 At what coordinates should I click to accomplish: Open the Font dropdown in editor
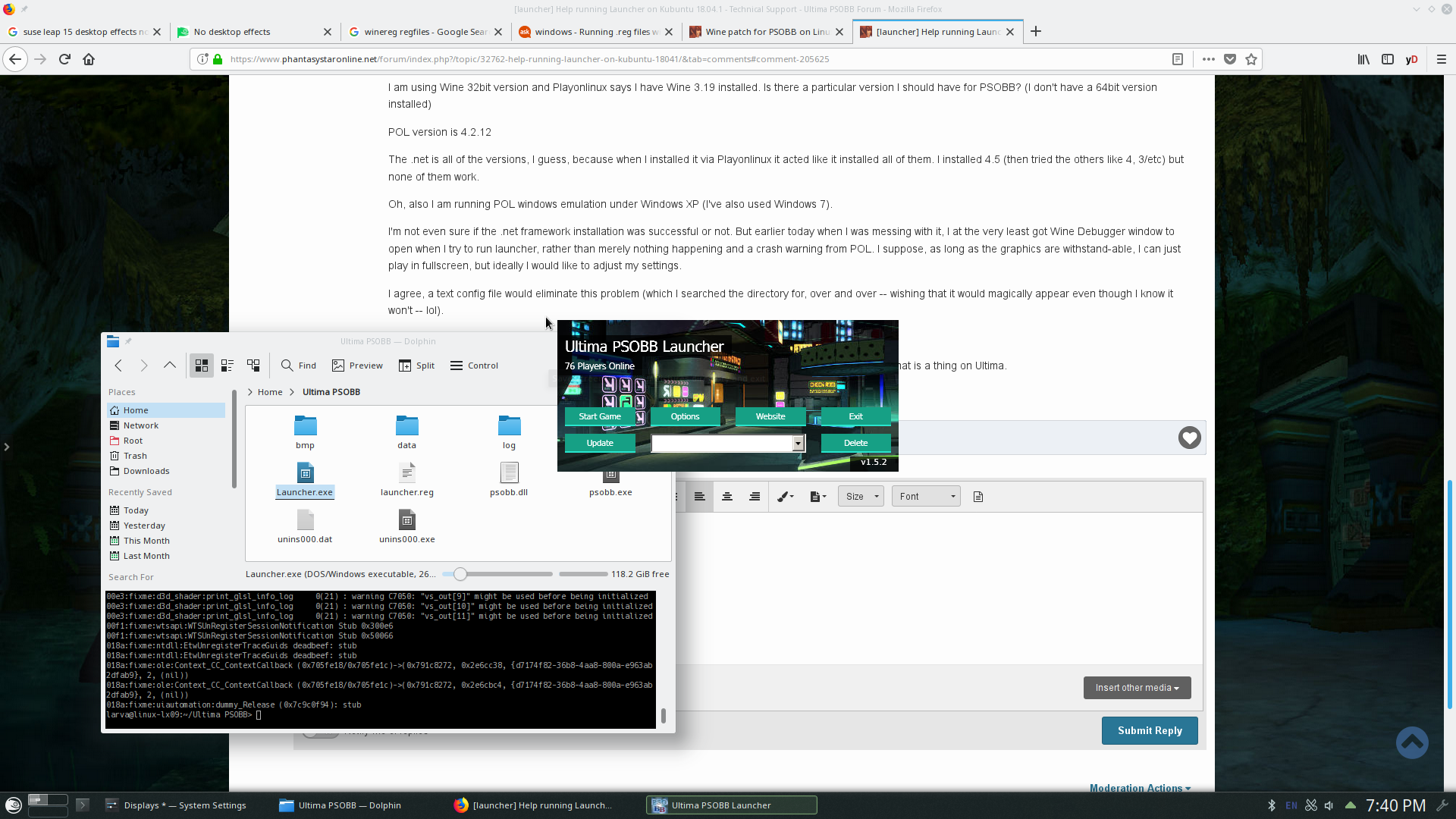point(926,497)
